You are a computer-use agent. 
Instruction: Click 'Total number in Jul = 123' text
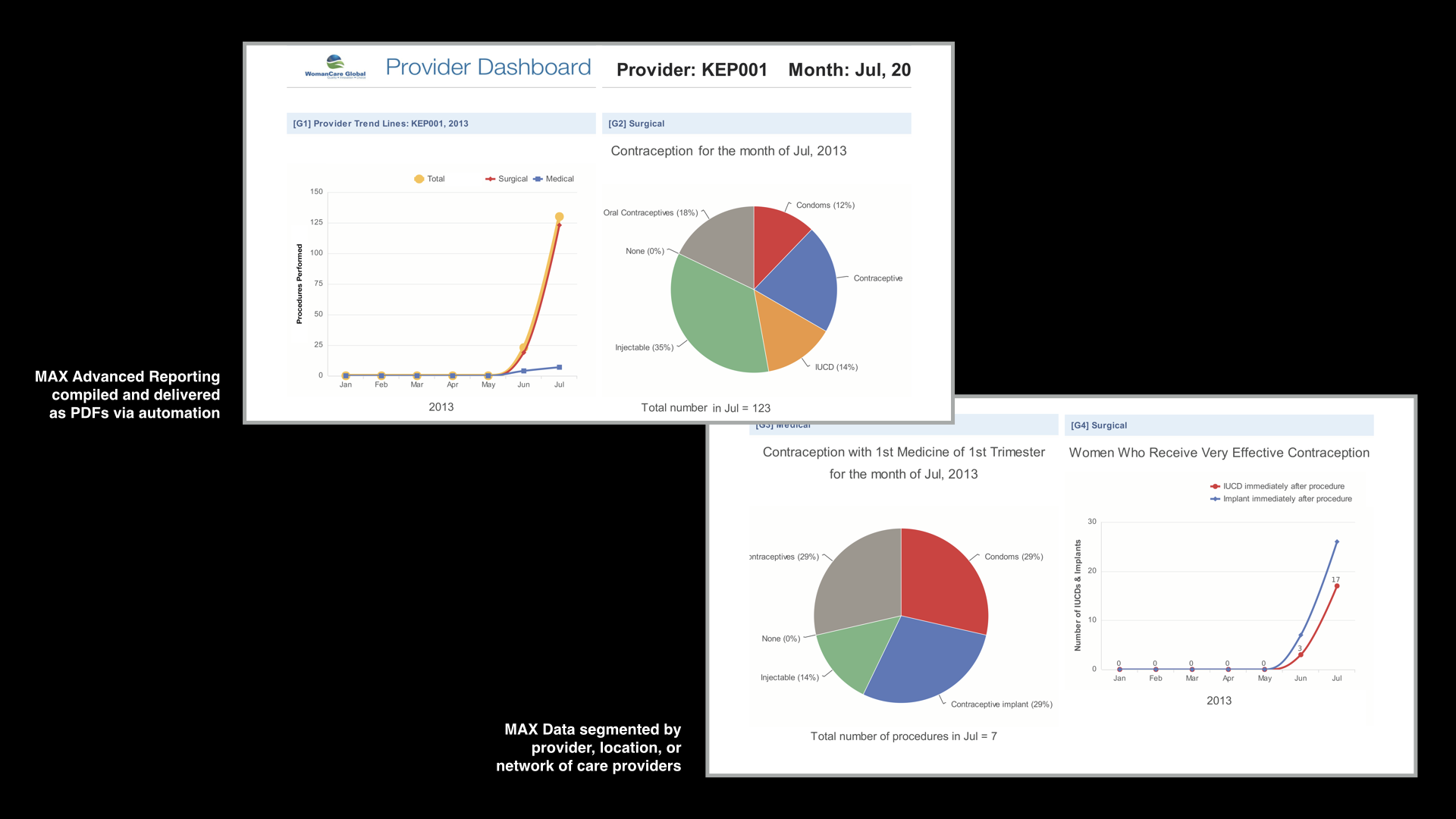pyautogui.click(x=706, y=408)
